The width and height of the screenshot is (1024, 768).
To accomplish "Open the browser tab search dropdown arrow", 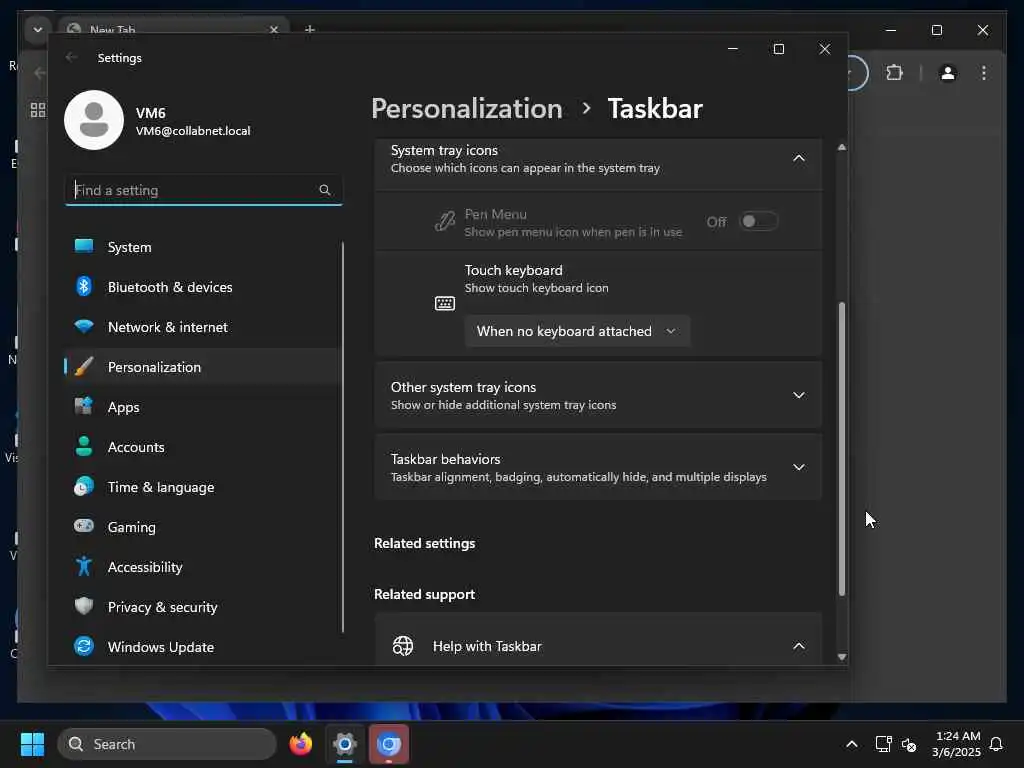I will pyautogui.click(x=38, y=29).
